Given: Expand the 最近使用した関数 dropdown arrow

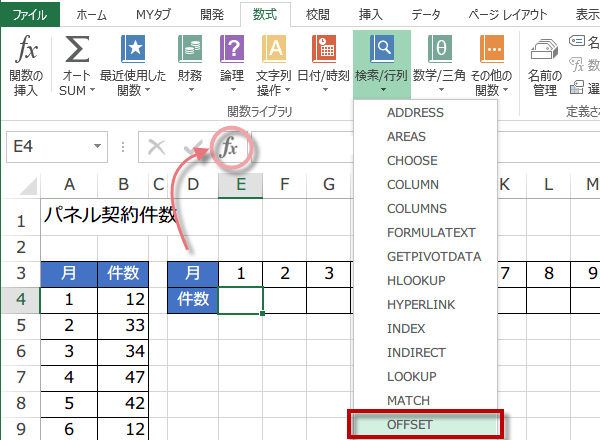Looking at the screenshot, I should 147,90.
